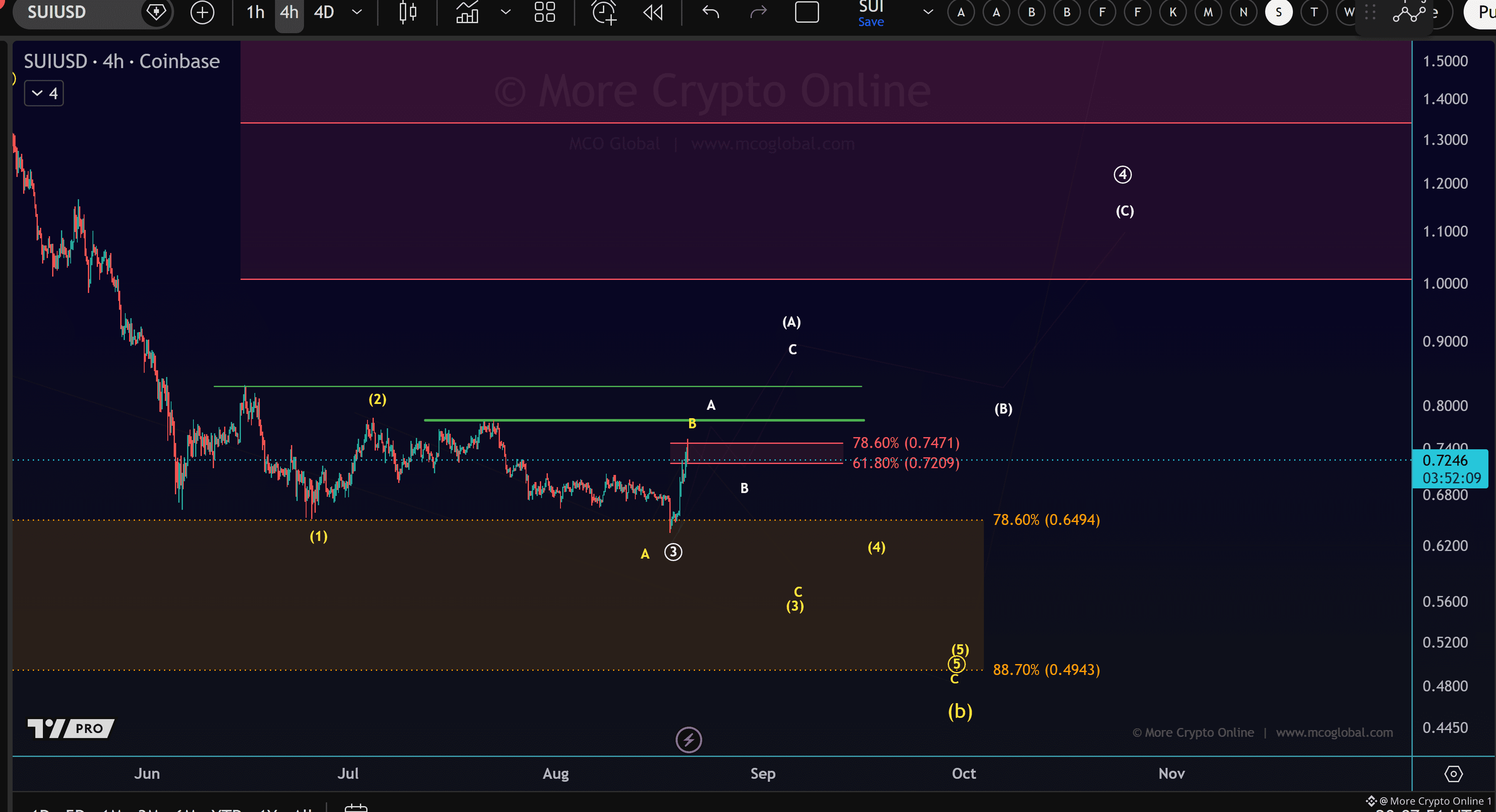Expand the chevron right of the Indicators icon
The image size is (1496, 812).
(505, 12)
